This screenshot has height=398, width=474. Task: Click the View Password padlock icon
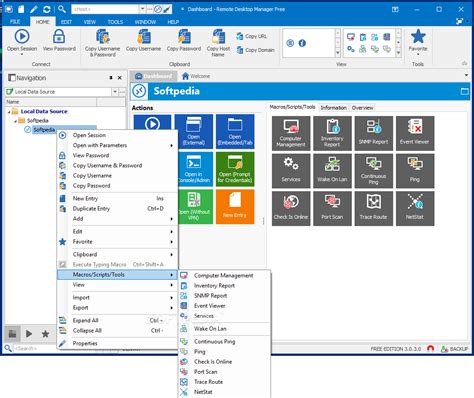point(59,37)
